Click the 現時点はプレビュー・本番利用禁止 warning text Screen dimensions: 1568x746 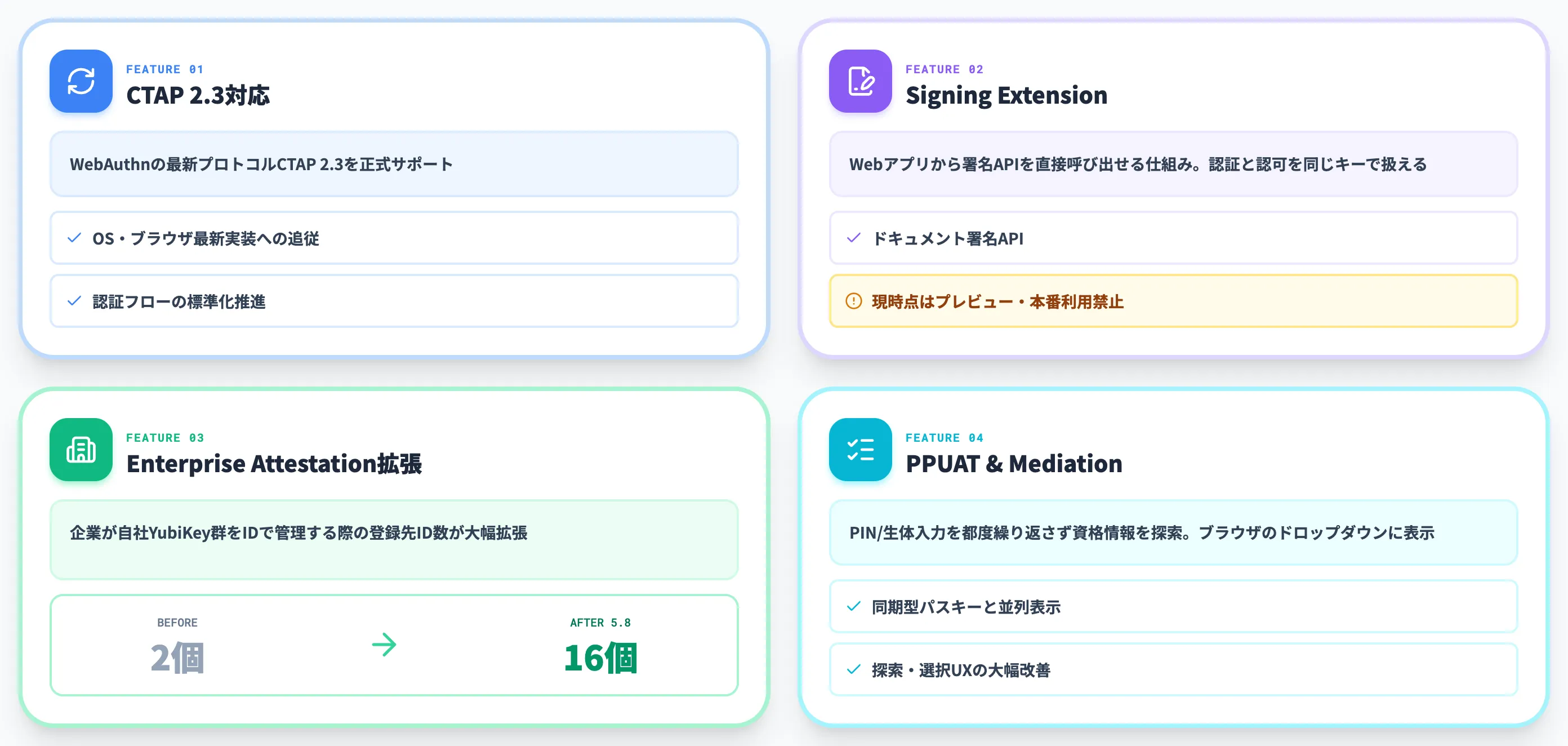click(x=997, y=302)
